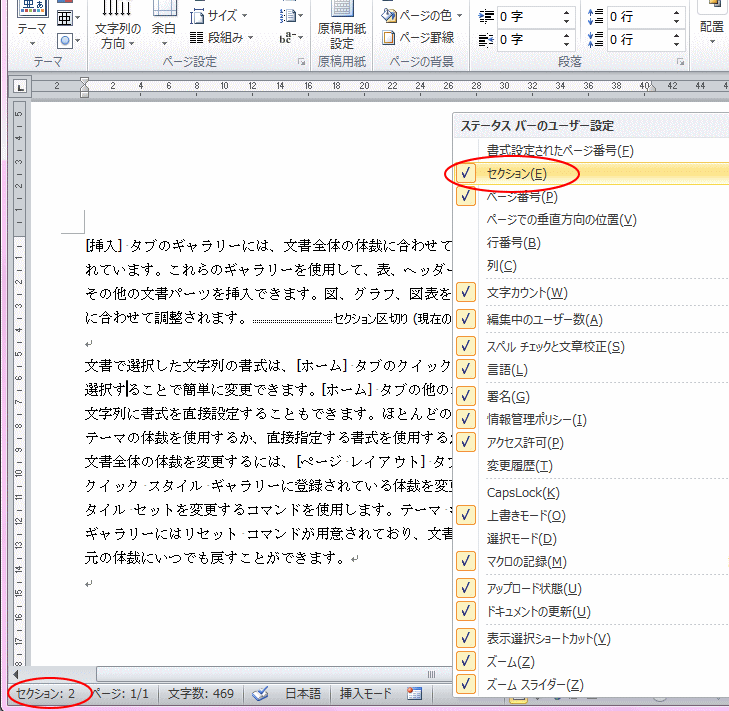Click the first line indent ruler marker
The image size is (729, 711).
click(x=84, y=81)
